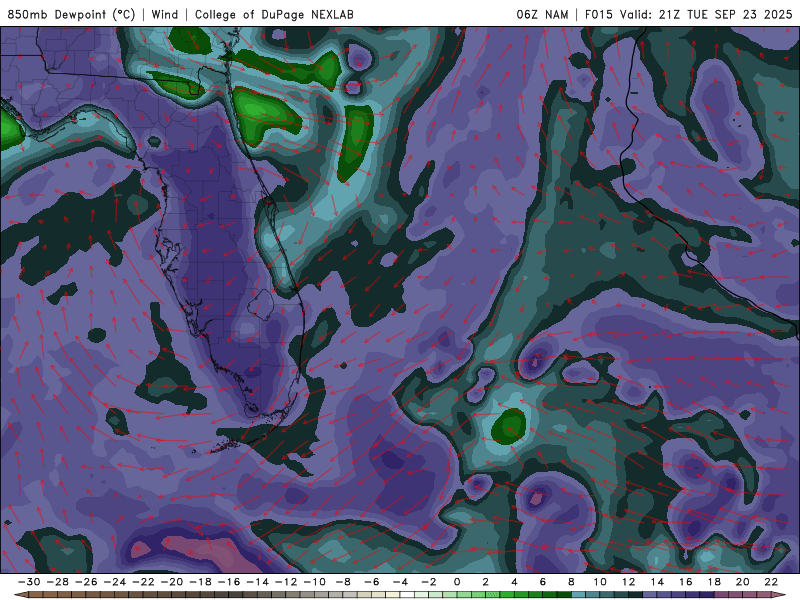Click the 20 label on the color scale

pos(743,582)
